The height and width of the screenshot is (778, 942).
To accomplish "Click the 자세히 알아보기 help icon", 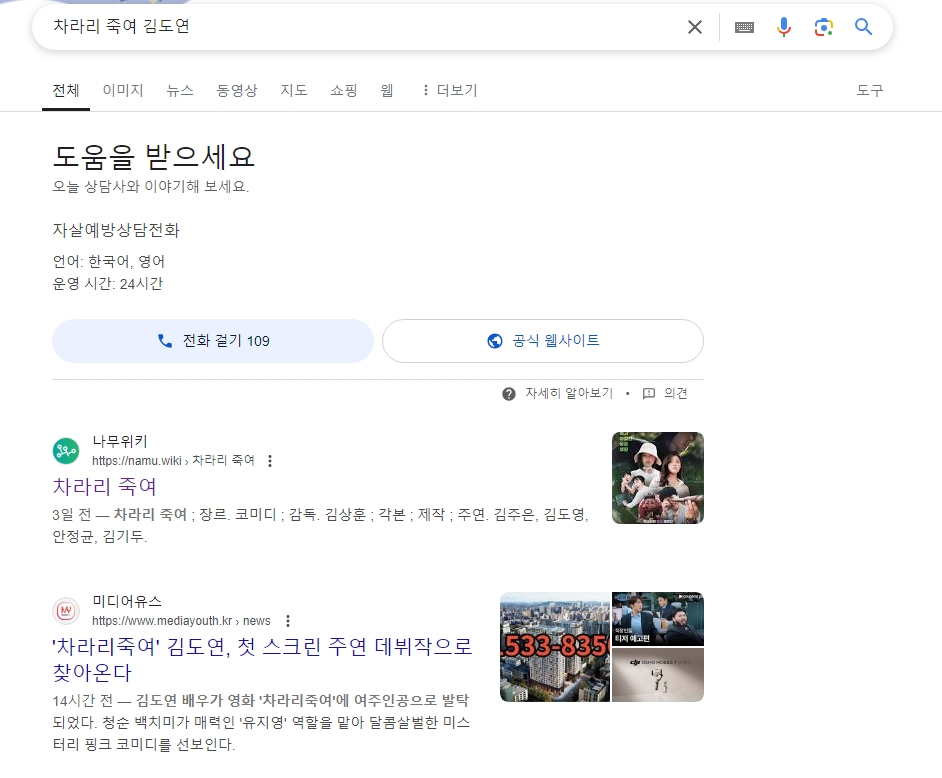I will tap(509, 394).
